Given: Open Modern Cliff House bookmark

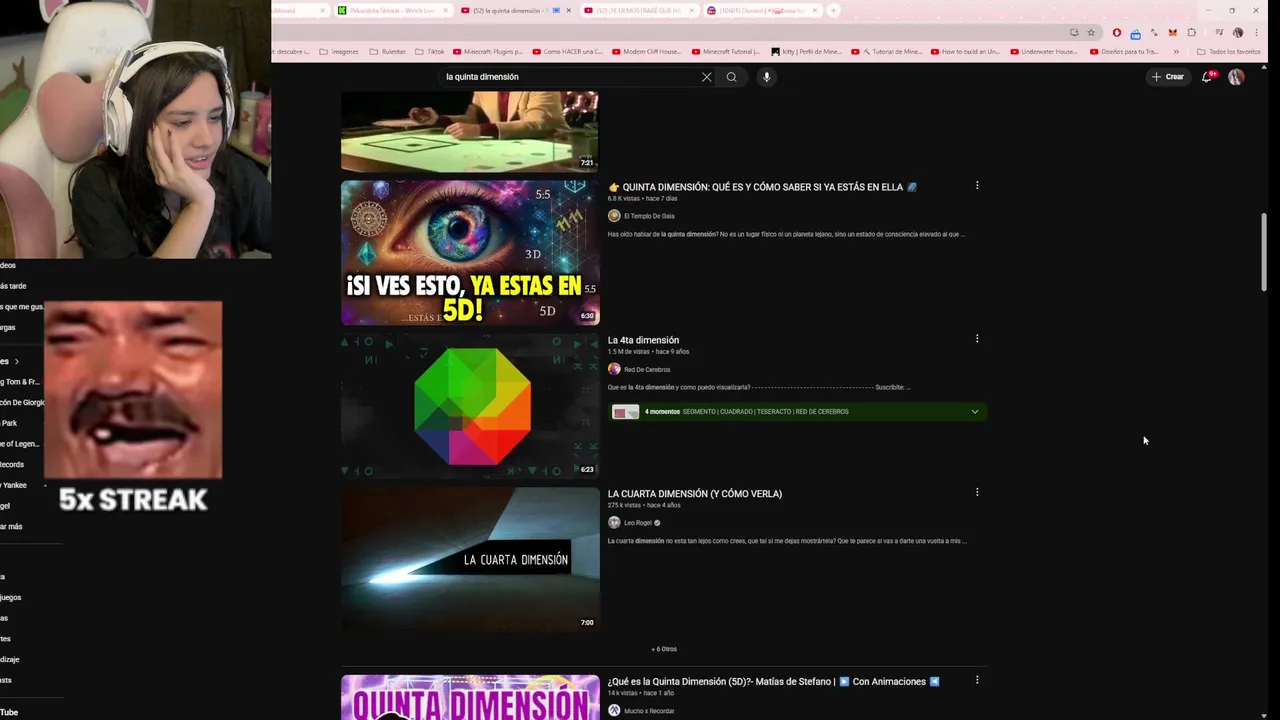Looking at the screenshot, I should (x=647, y=51).
